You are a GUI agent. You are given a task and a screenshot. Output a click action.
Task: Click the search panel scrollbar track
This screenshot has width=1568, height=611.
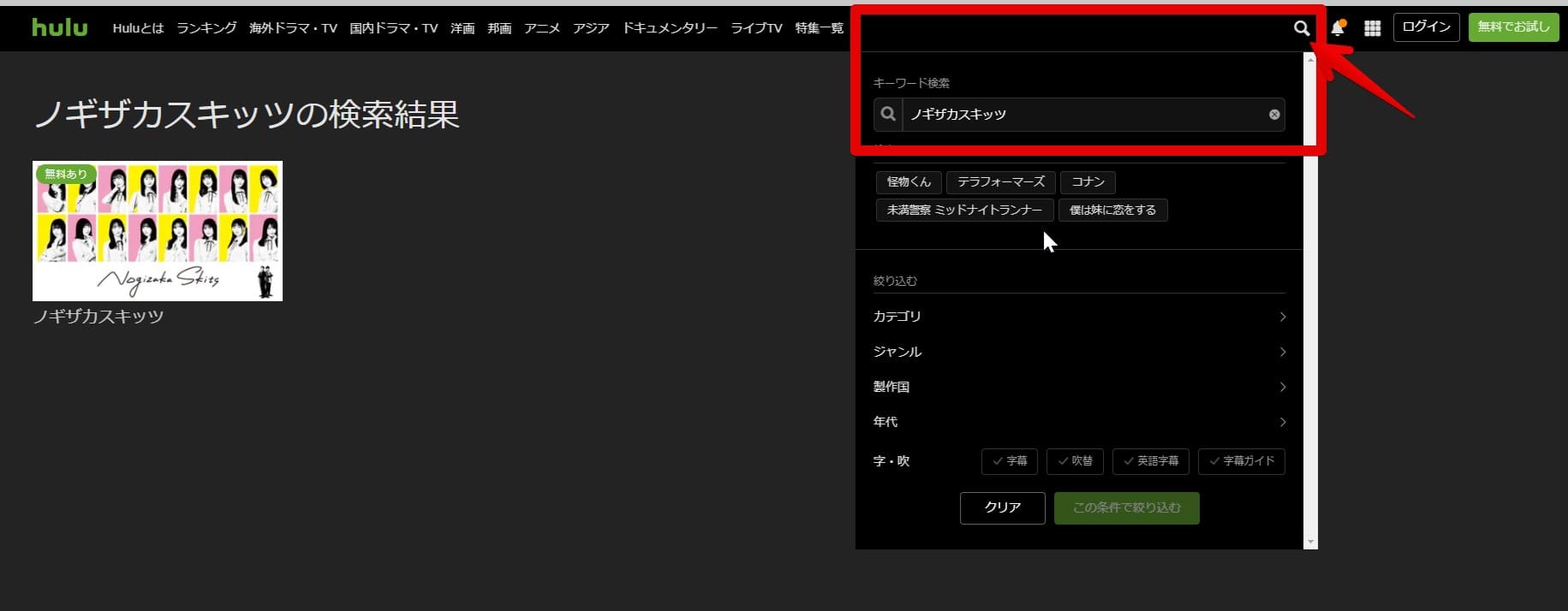(x=1310, y=300)
